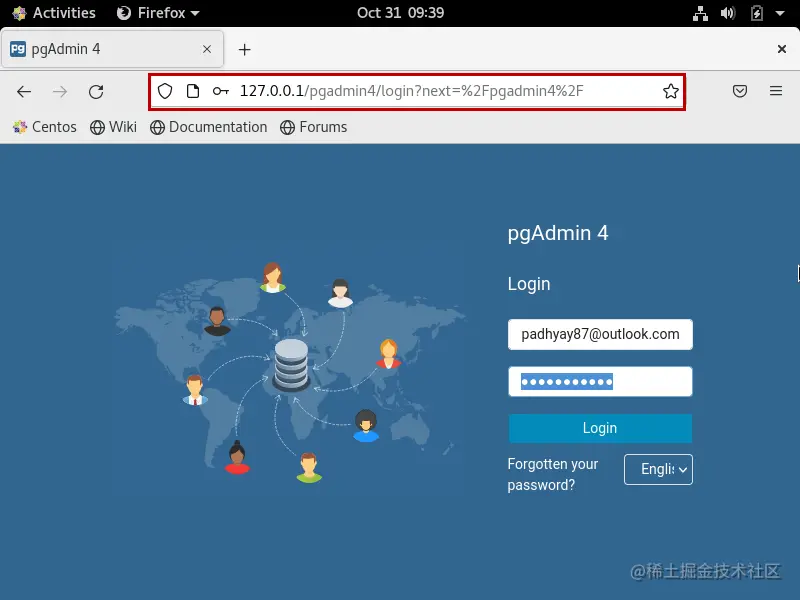Bookmark this page with the star icon
This screenshot has width=800, height=600.
(x=670, y=90)
